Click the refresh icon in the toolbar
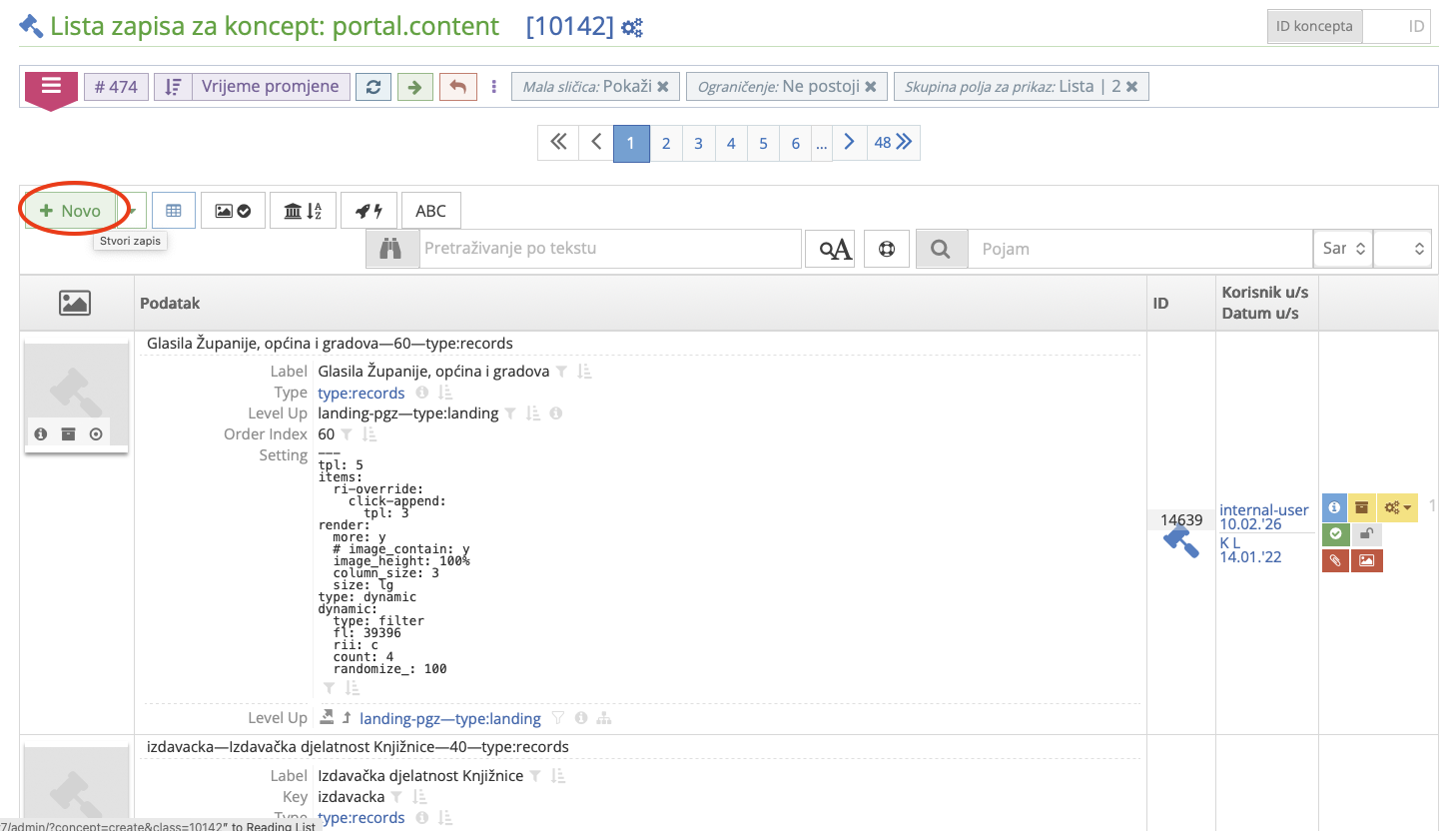This screenshot has height=831, width=1456. (x=373, y=86)
